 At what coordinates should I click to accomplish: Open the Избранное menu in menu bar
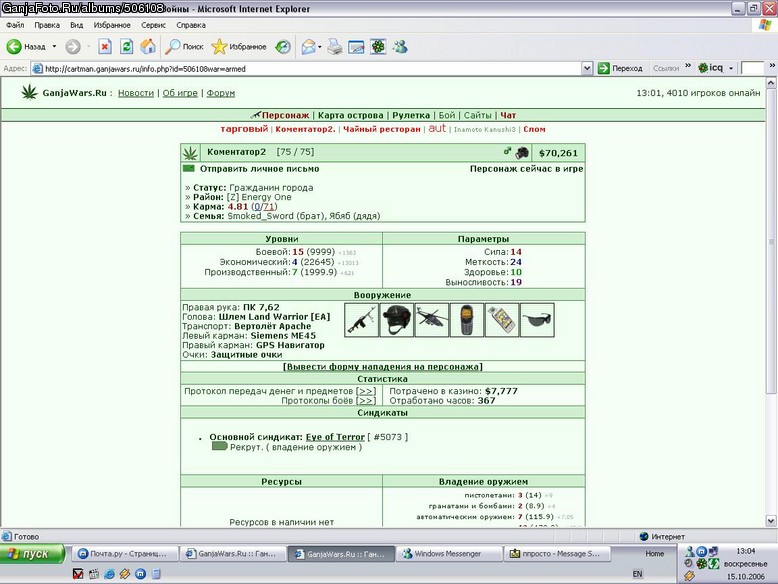click(x=112, y=25)
